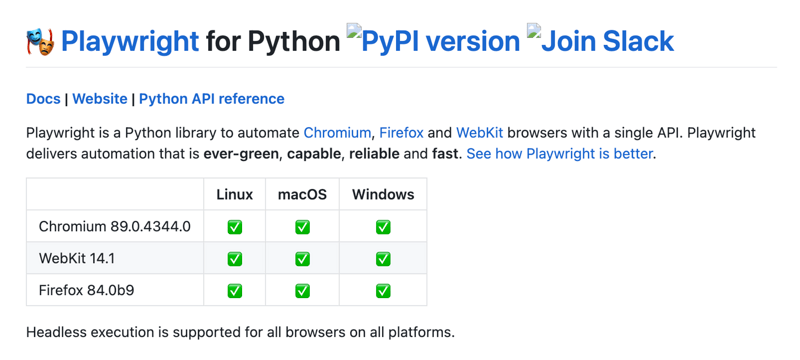Click Firefox Windows green check mark
Screen dimensions: 800x360
click(x=383, y=291)
